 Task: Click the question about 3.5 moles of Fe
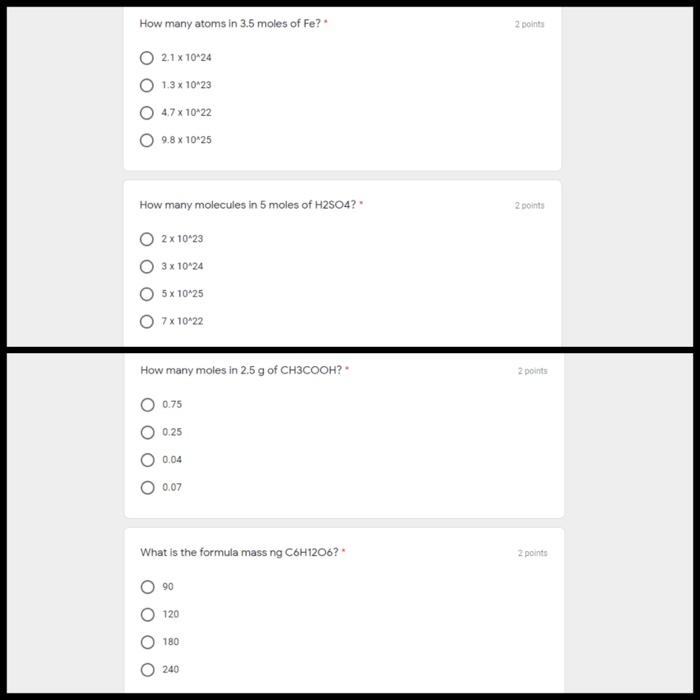(230, 24)
